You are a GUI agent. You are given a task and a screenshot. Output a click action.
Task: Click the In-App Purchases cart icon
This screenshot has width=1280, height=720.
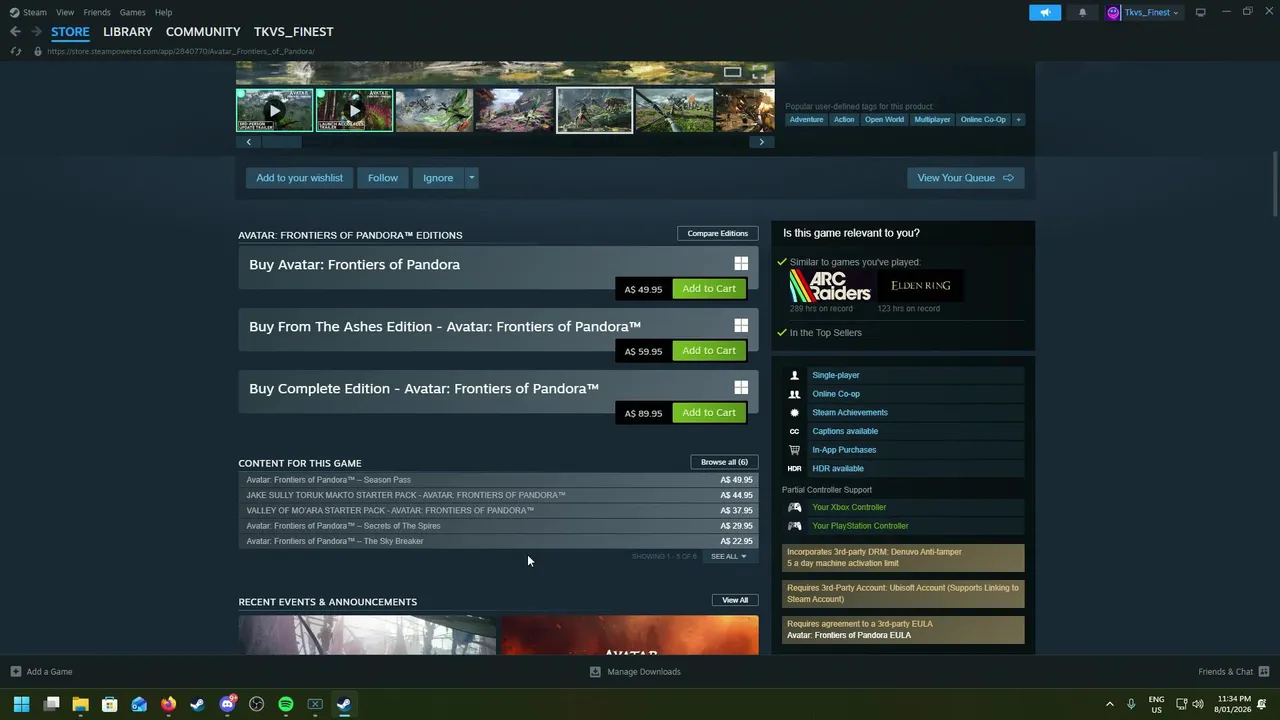pyautogui.click(x=794, y=450)
